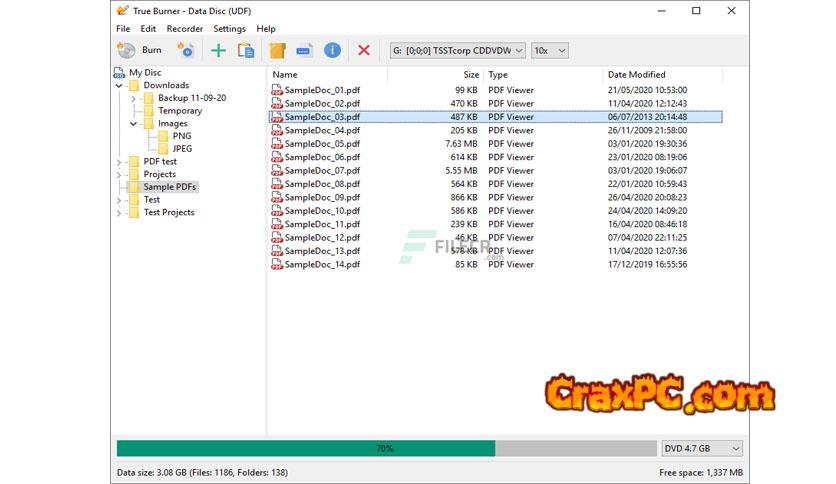Click the green plus add files icon
Screen dimensions: 836x484
(x=218, y=50)
